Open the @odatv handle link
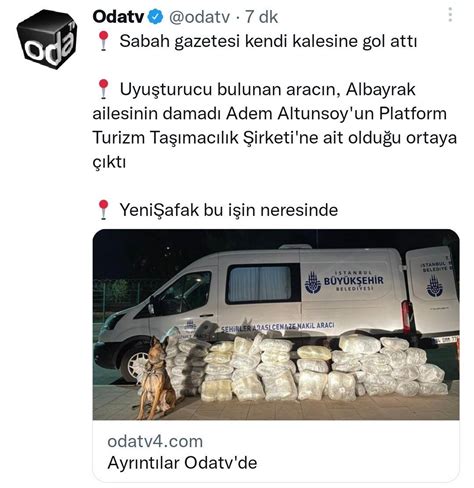The height and width of the screenshot is (488, 474). 199,17
